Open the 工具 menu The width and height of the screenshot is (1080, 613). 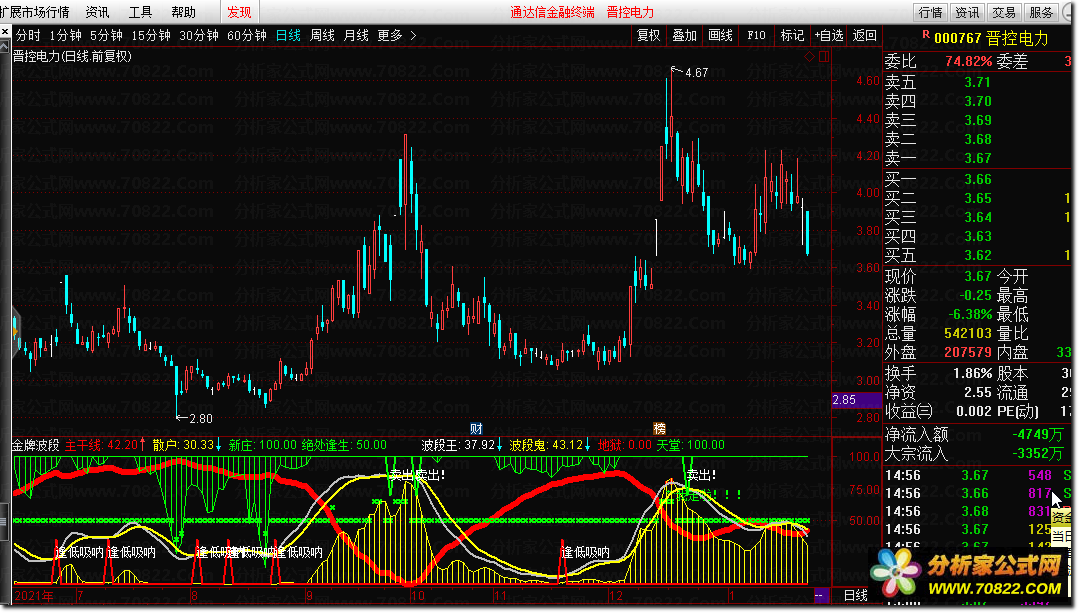pyautogui.click(x=140, y=12)
